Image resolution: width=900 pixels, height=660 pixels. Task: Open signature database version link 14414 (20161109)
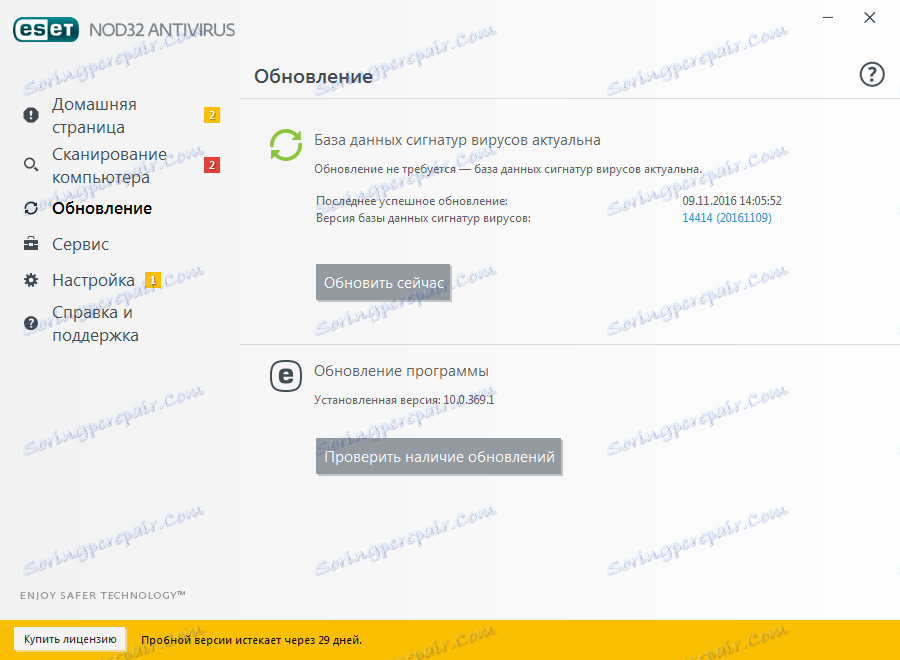[727, 218]
